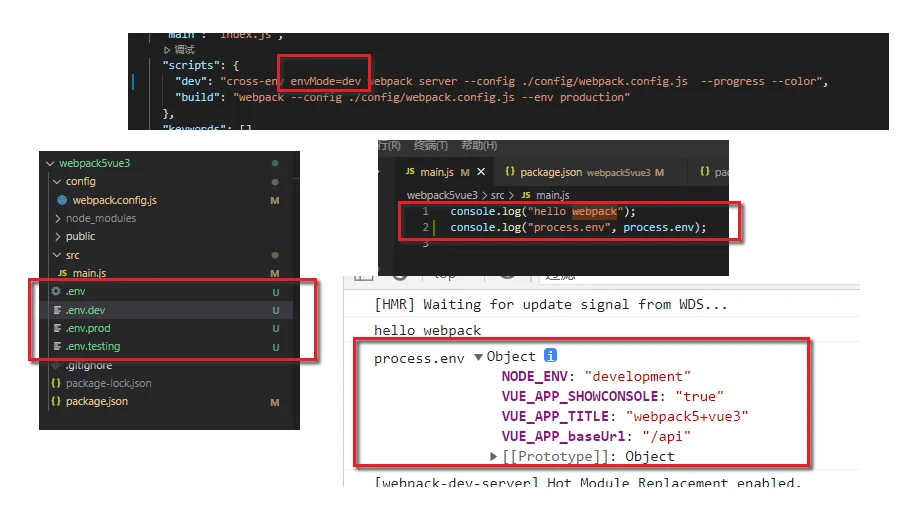
Task: Click the highlighted word webpack in line 1
Action: click(594, 212)
